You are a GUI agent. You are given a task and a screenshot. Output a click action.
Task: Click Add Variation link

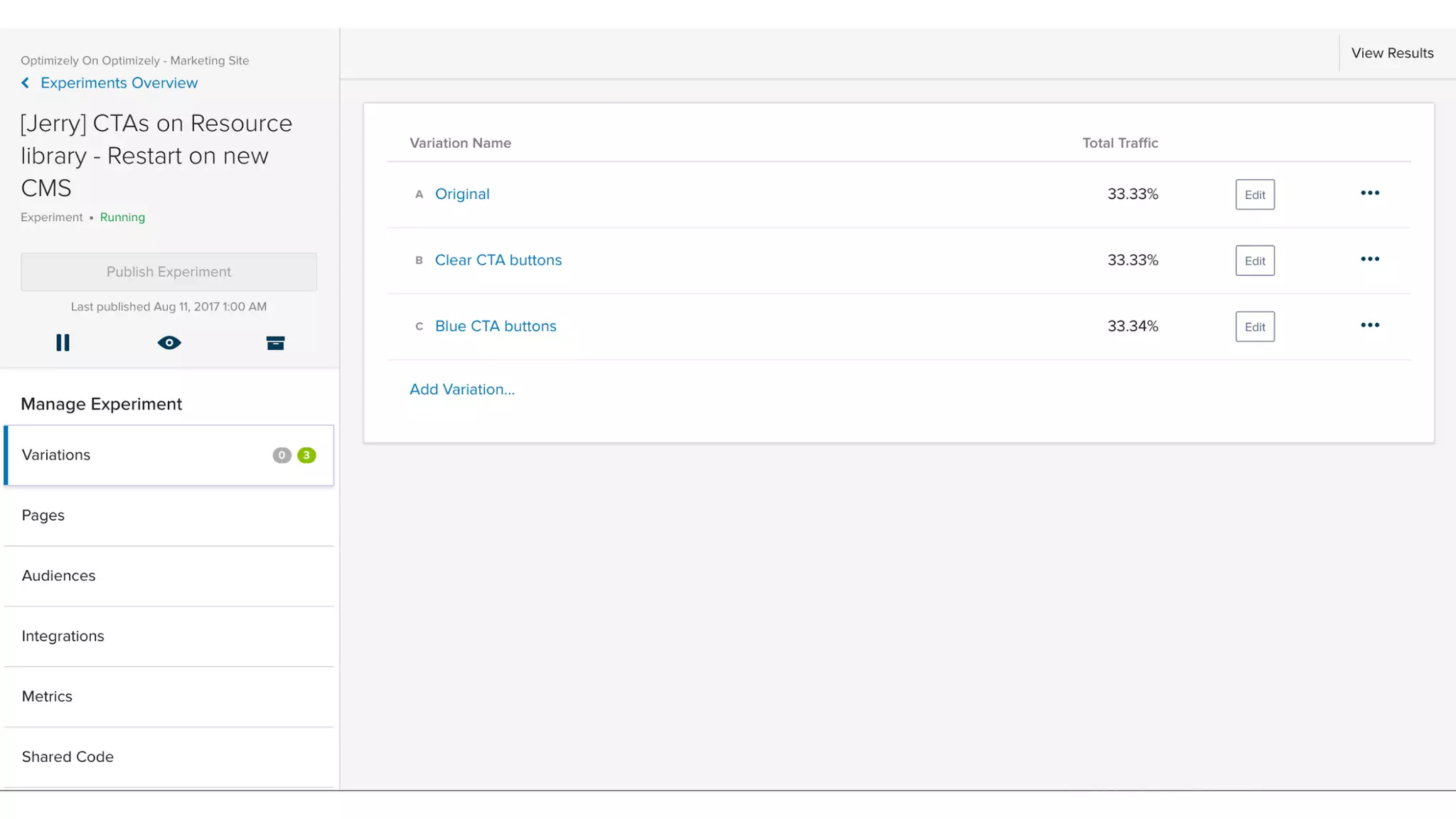(462, 390)
